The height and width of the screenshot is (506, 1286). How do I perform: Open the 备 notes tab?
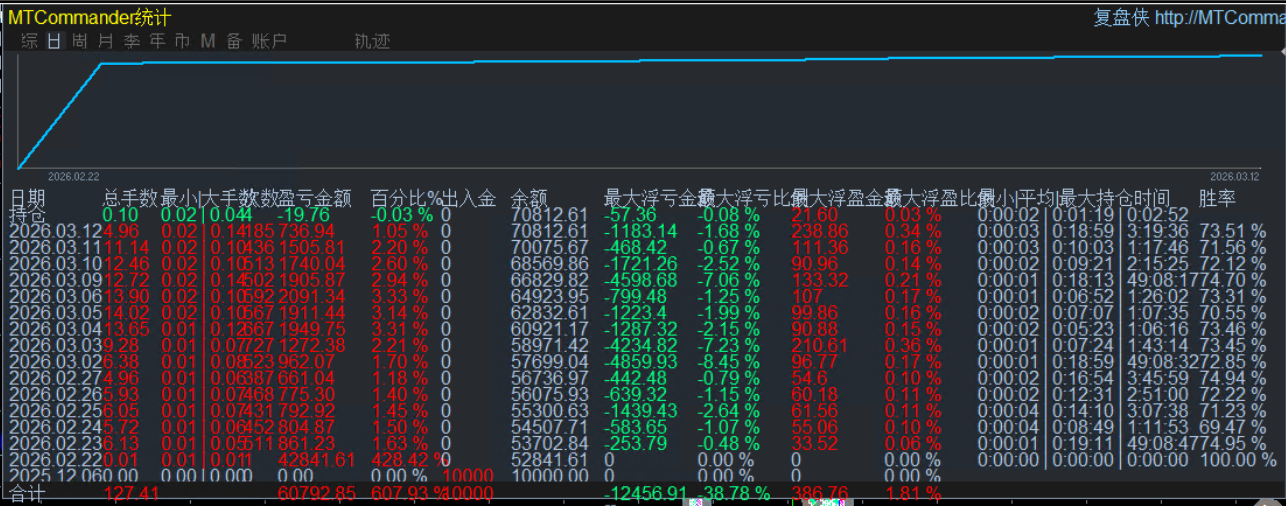point(234,41)
